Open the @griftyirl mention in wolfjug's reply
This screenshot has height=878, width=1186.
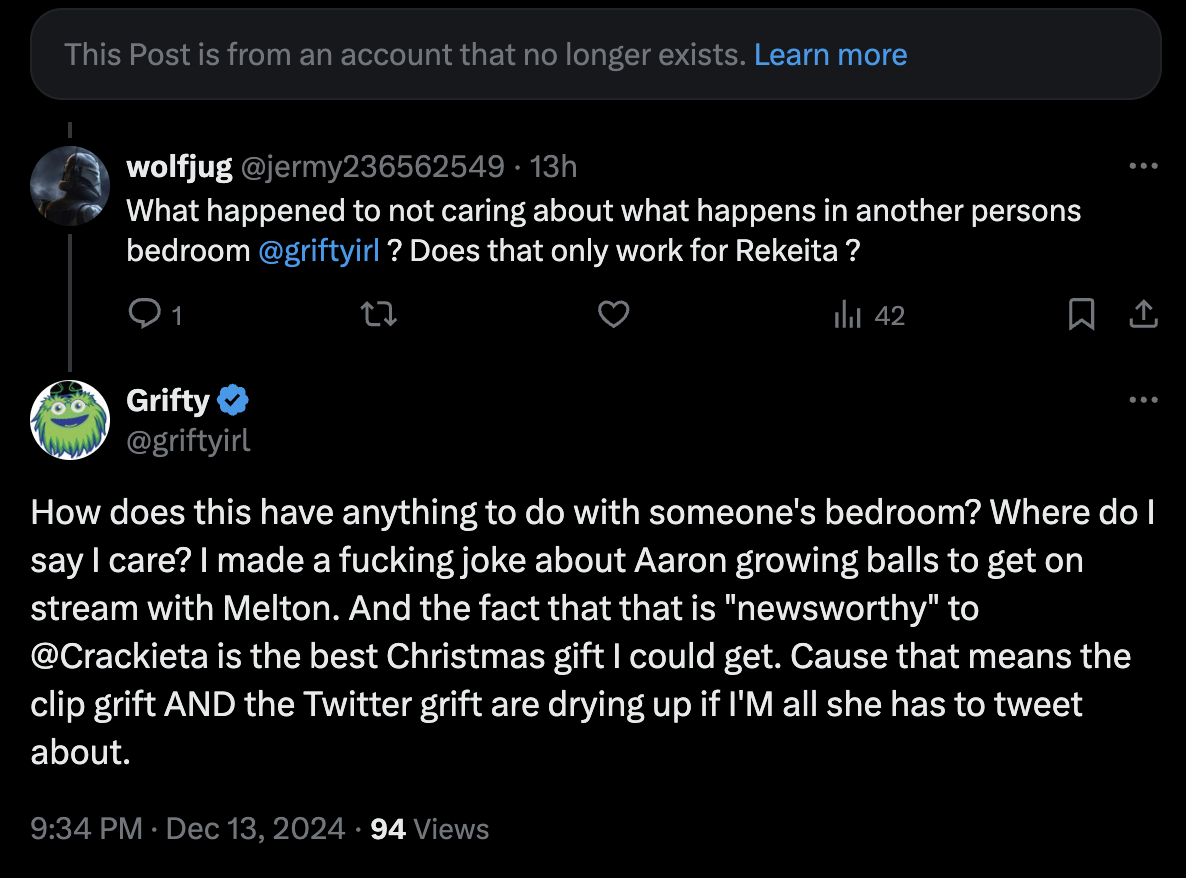tap(318, 251)
